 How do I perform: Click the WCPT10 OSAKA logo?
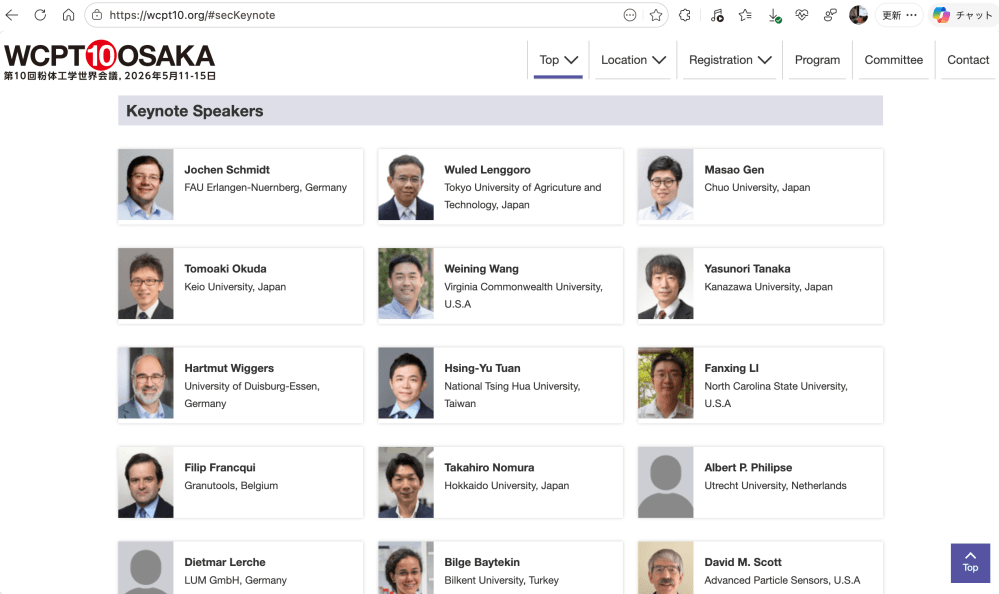click(x=108, y=58)
